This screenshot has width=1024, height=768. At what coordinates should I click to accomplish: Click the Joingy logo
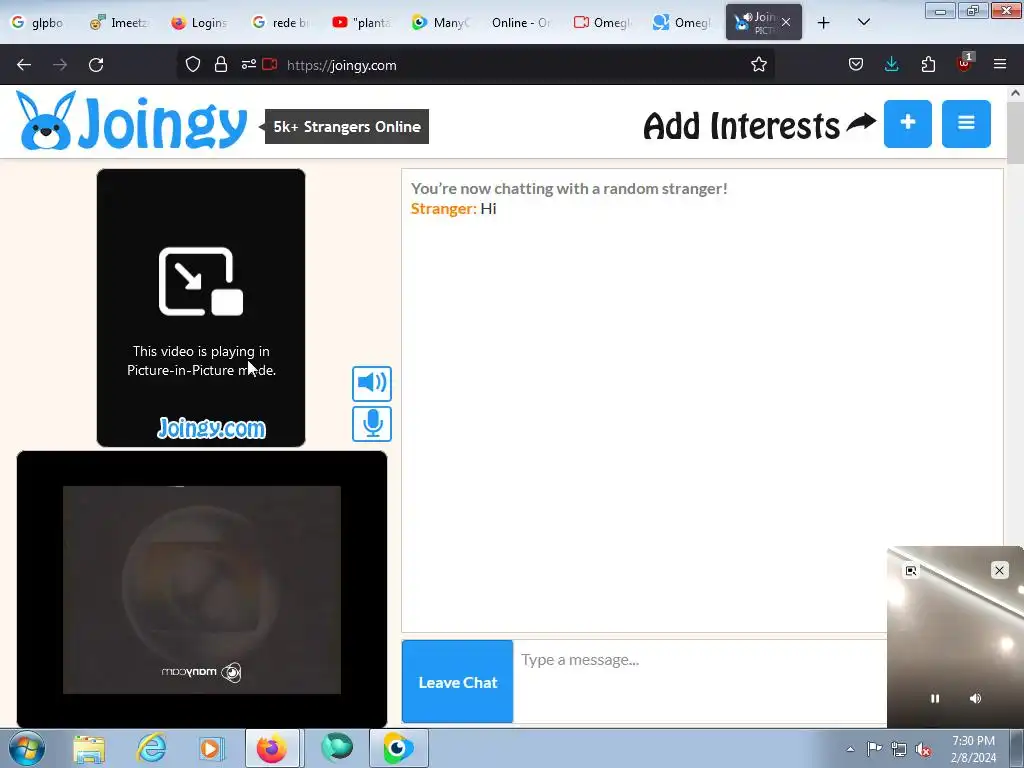coord(131,121)
